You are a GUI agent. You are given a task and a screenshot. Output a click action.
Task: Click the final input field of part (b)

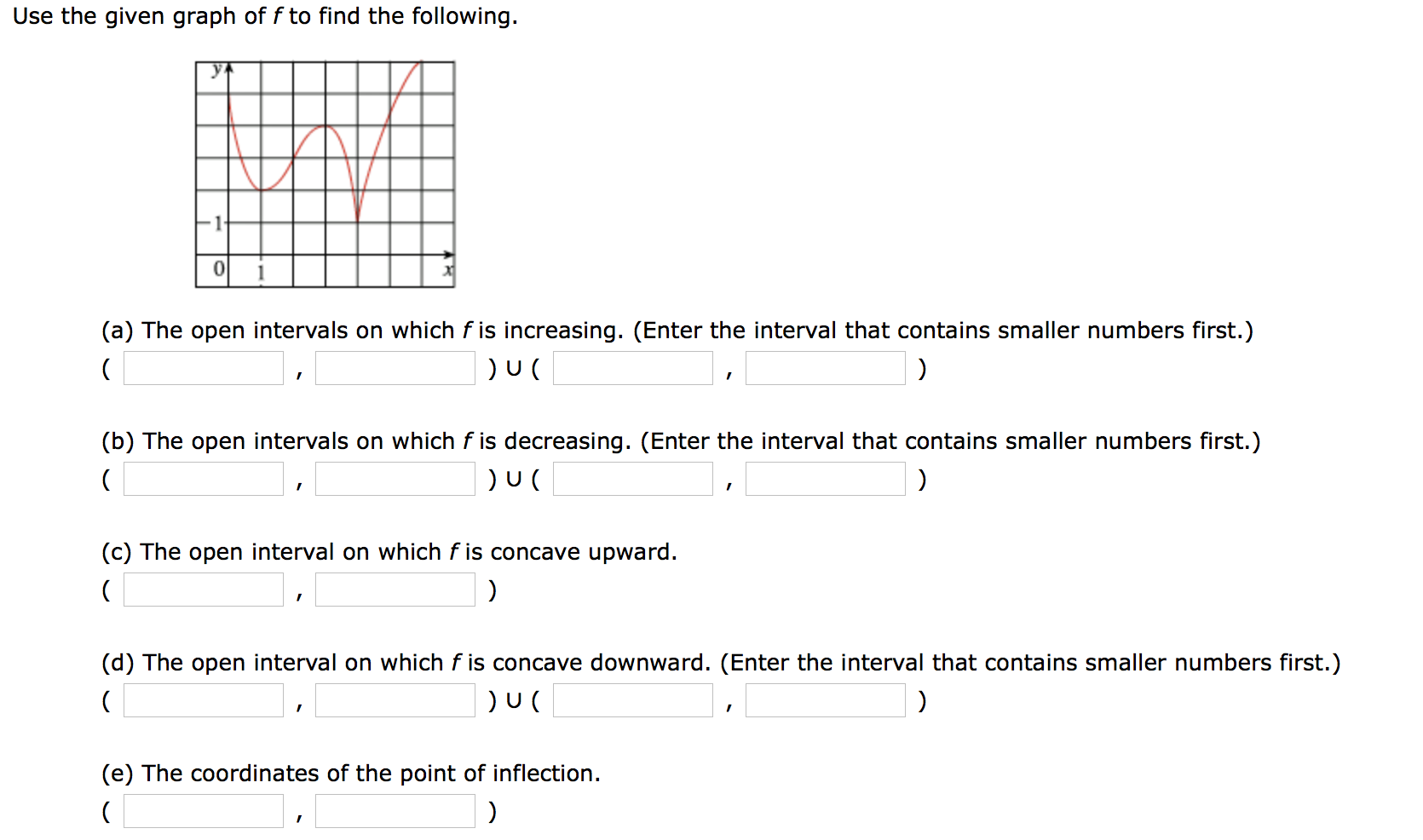pos(824,478)
